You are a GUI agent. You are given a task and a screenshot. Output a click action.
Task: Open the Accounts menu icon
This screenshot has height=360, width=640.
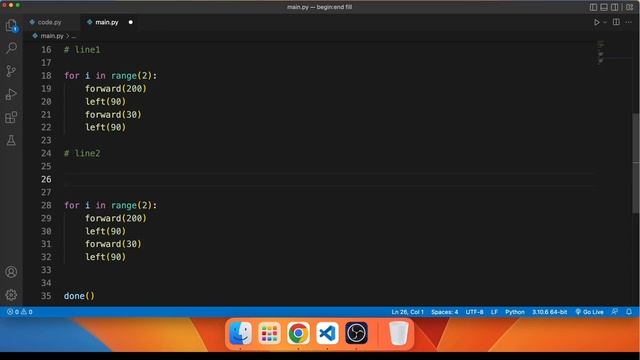[11, 272]
